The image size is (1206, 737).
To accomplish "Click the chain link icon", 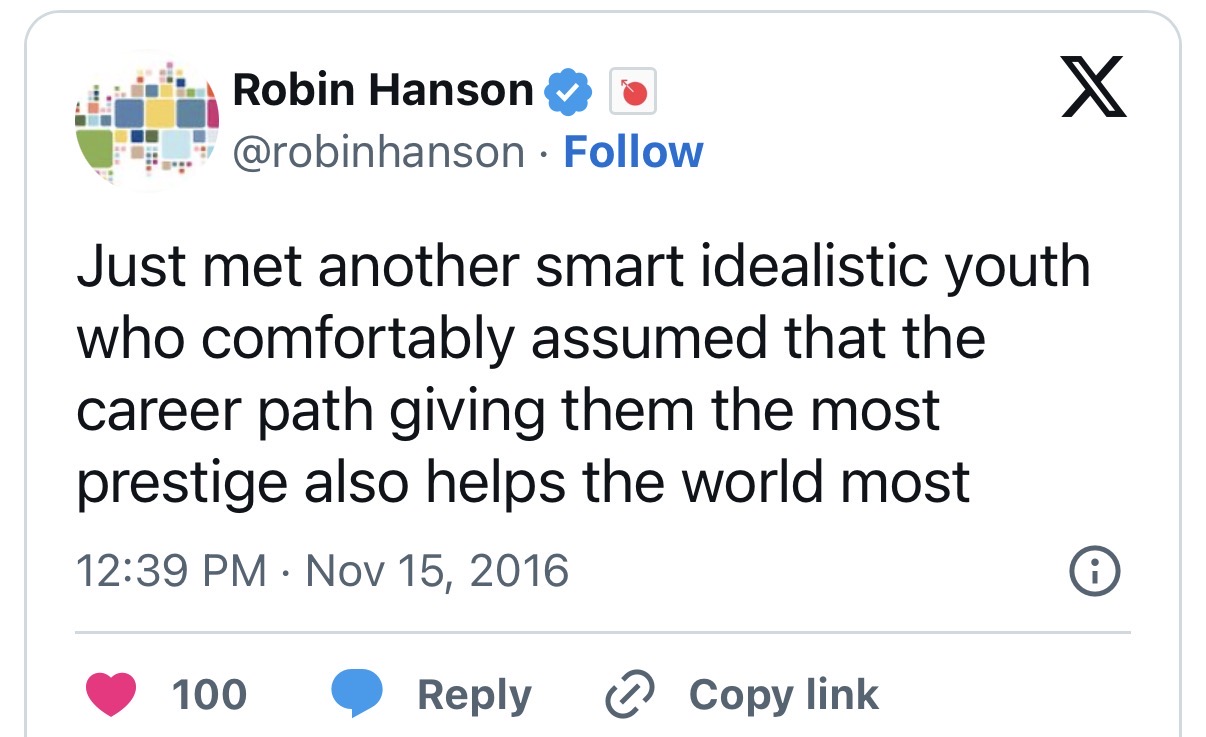I will (632, 695).
